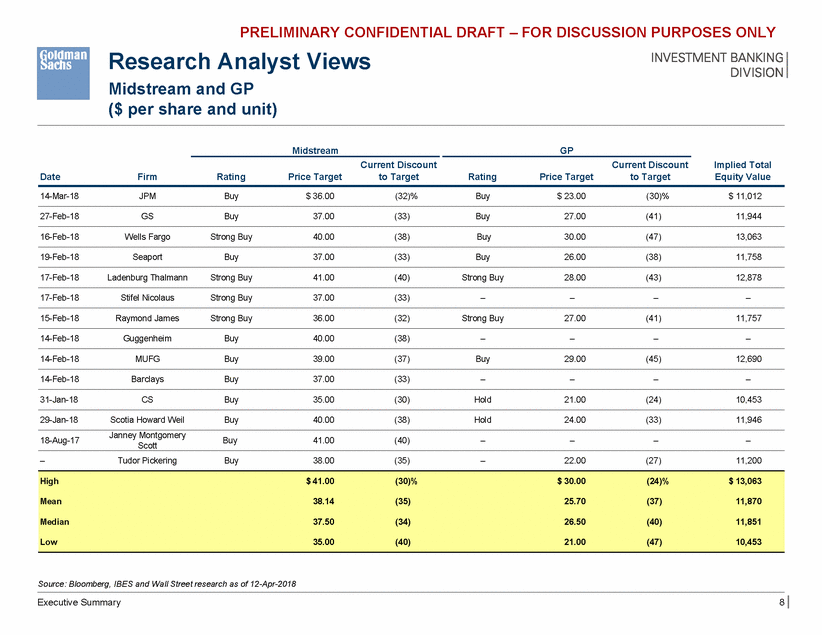This screenshot has height=635, width=822.
Task: Click the 'Barclays' firm name
Action: pyautogui.click(x=147, y=379)
